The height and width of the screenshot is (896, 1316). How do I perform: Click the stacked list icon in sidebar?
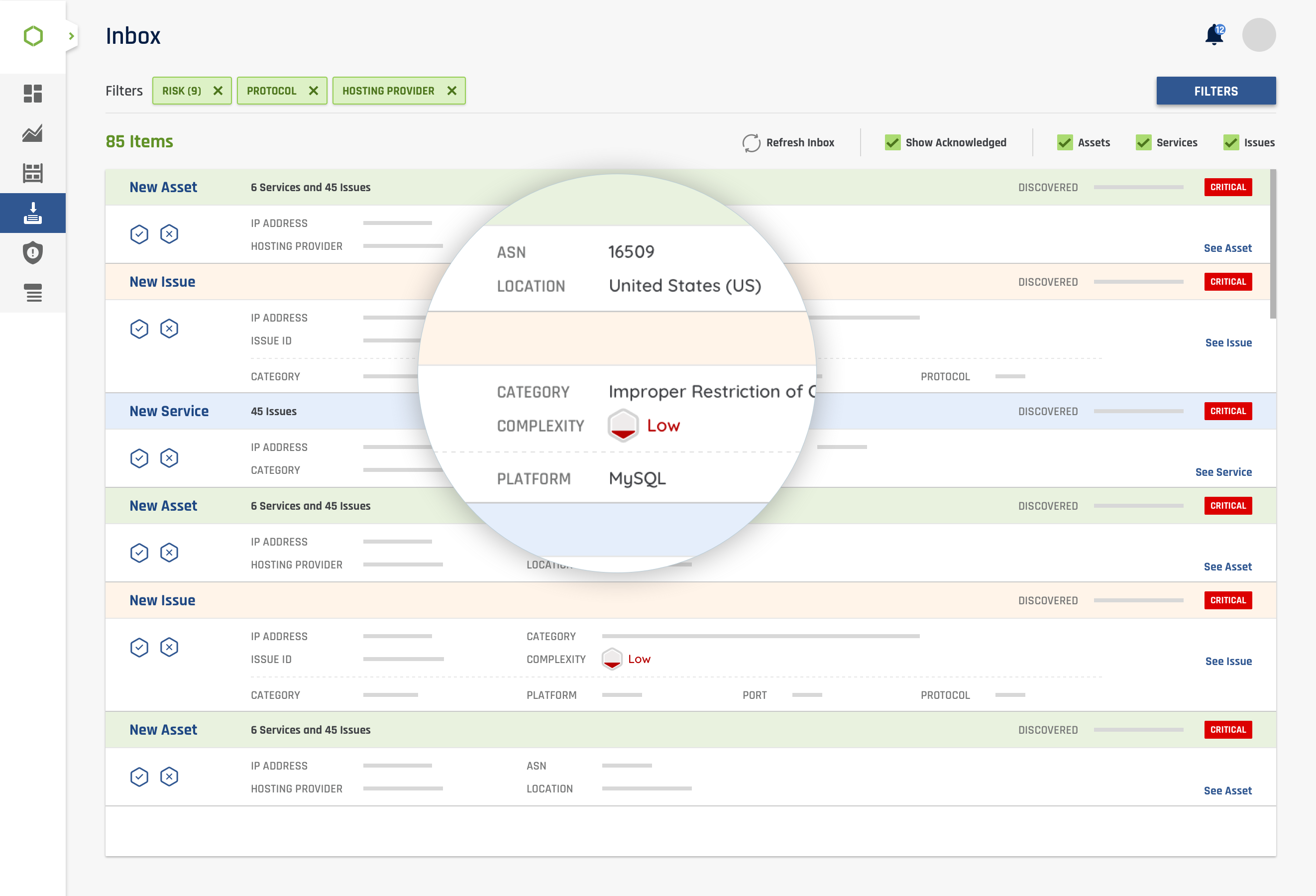(33, 293)
